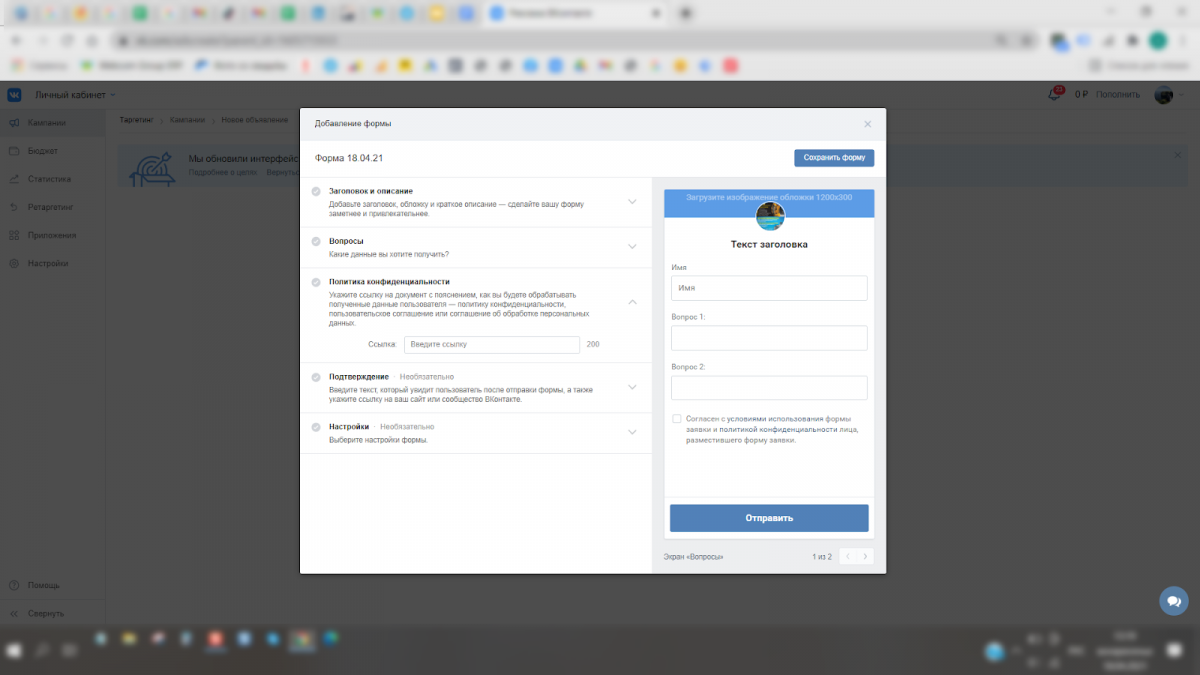Close the form creation dialog

click(x=867, y=124)
